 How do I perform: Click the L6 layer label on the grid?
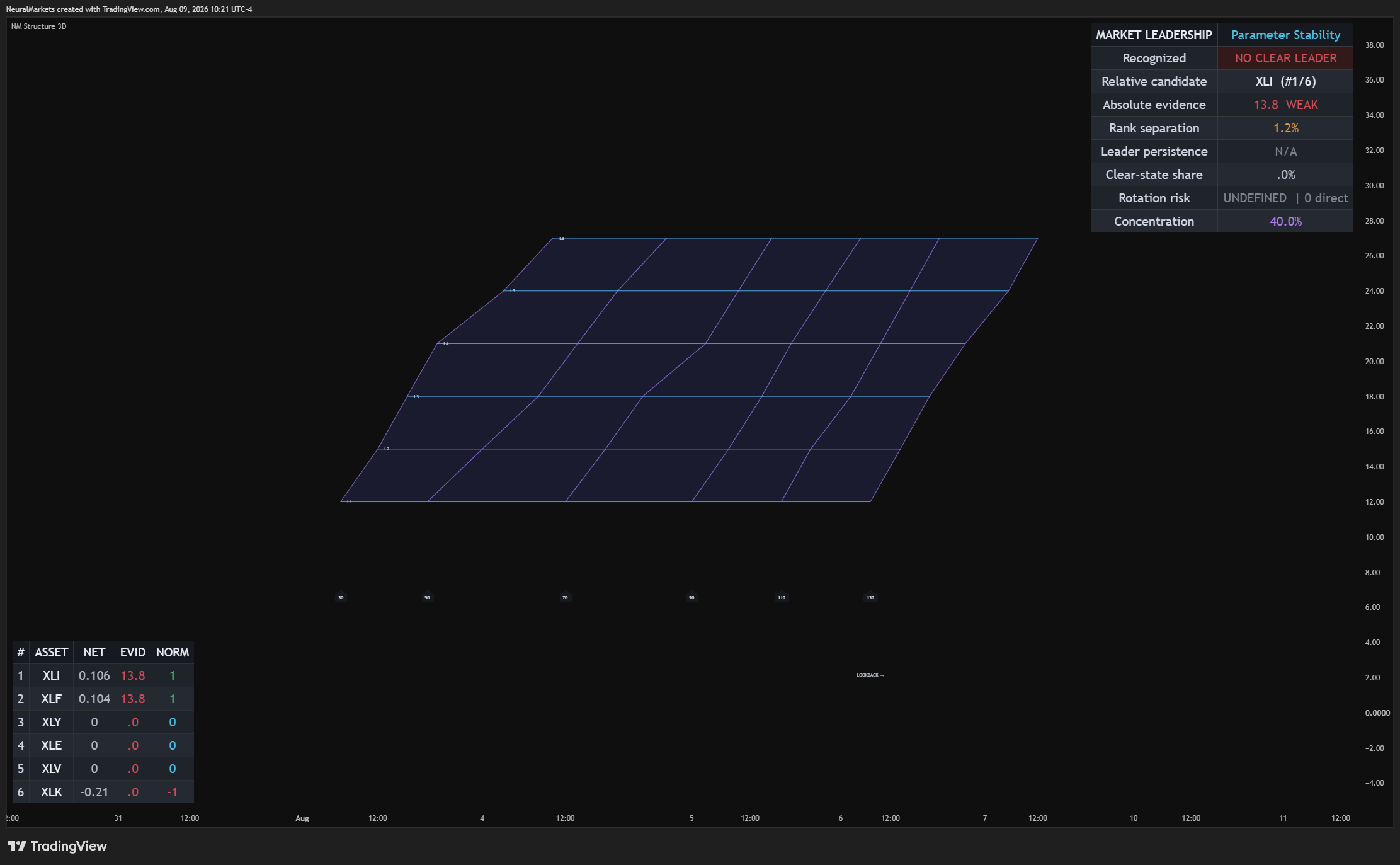(x=562, y=238)
